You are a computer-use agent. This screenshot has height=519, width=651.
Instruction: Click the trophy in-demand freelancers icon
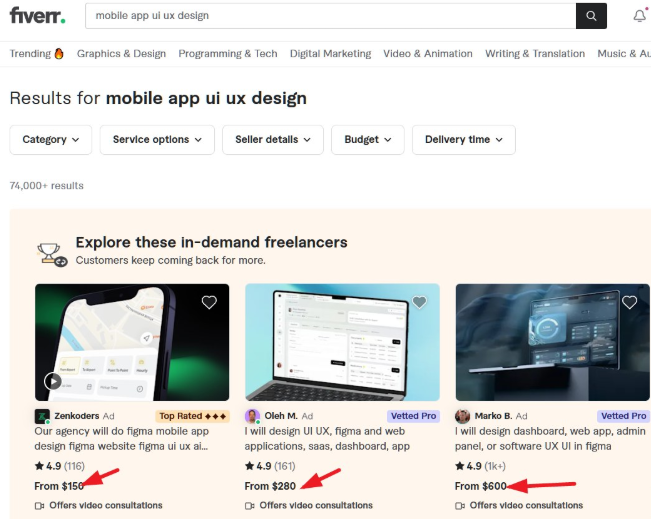tap(51, 255)
